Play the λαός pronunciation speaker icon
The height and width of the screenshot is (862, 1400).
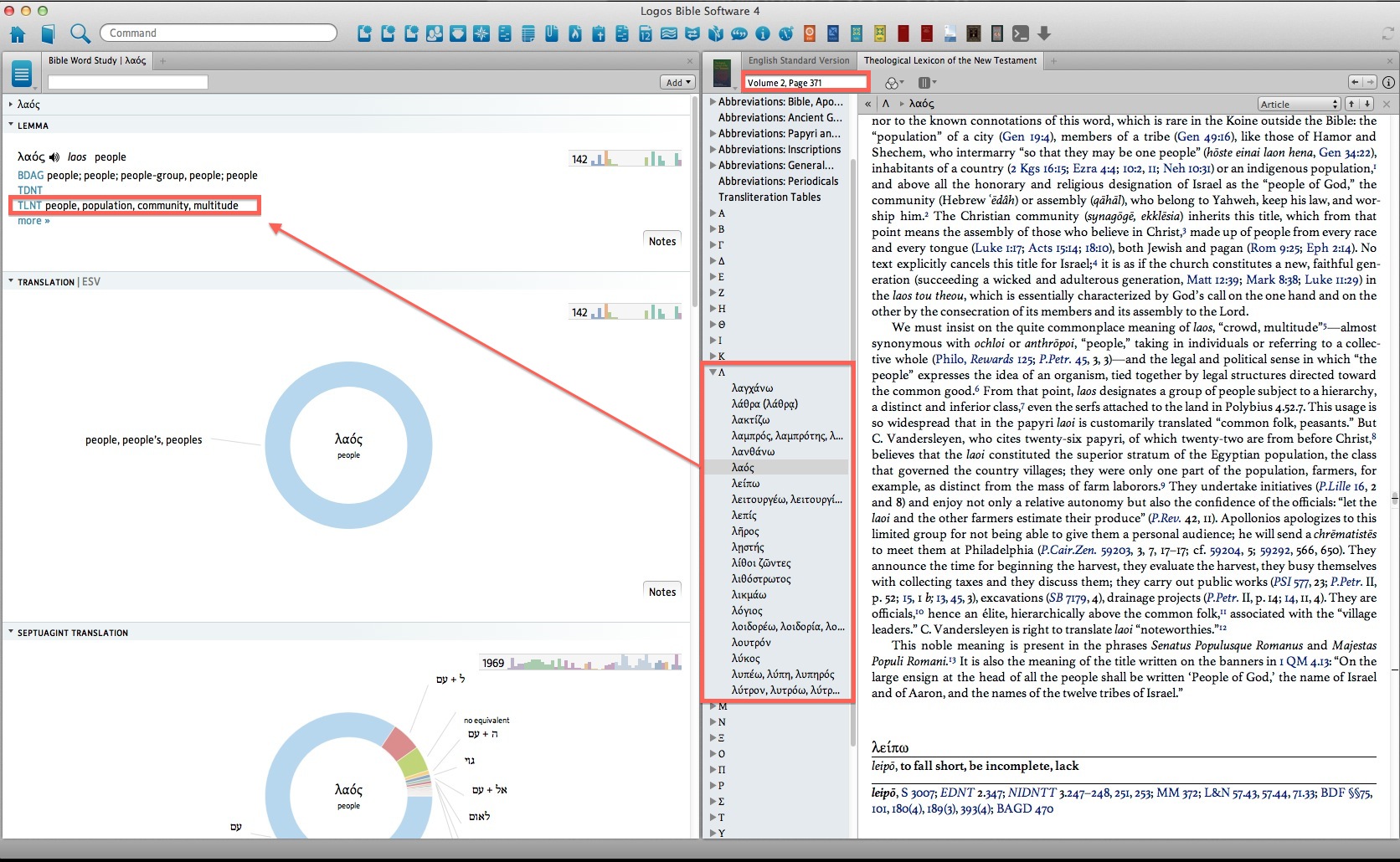tap(54, 156)
